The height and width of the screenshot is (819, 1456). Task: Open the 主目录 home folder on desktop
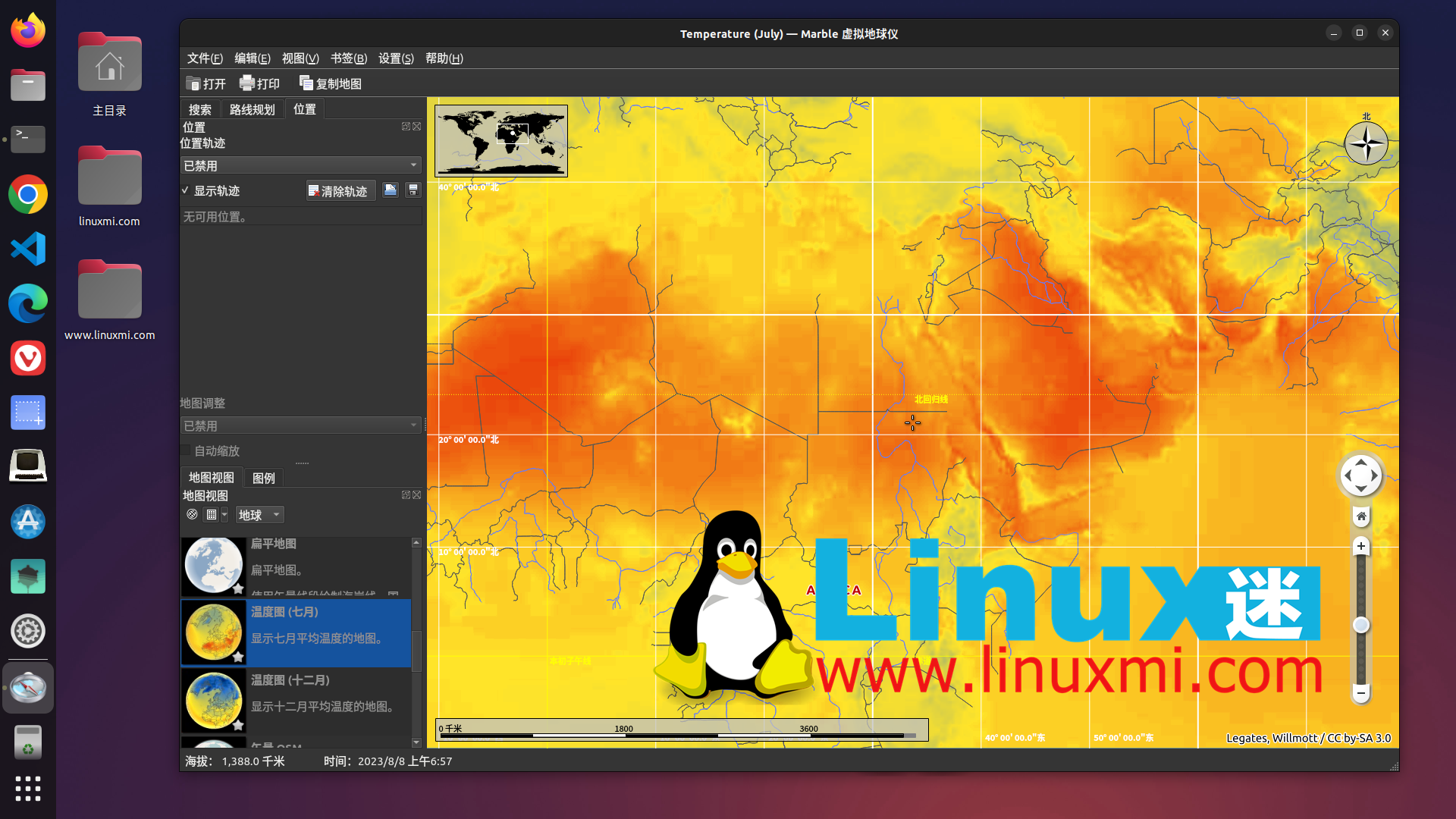pyautogui.click(x=109, y=74)
